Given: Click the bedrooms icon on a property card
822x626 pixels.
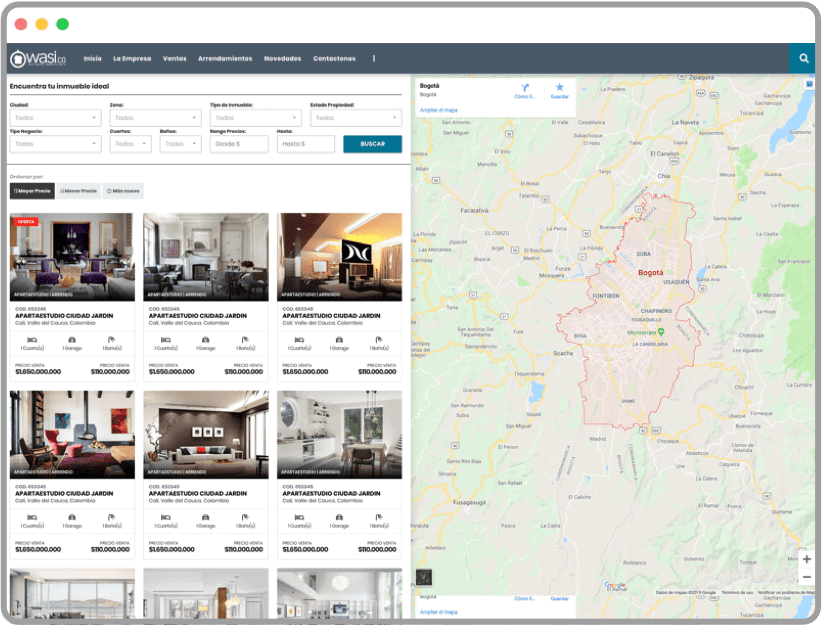Looking at the screenshot, I should (x=32, y=341).
